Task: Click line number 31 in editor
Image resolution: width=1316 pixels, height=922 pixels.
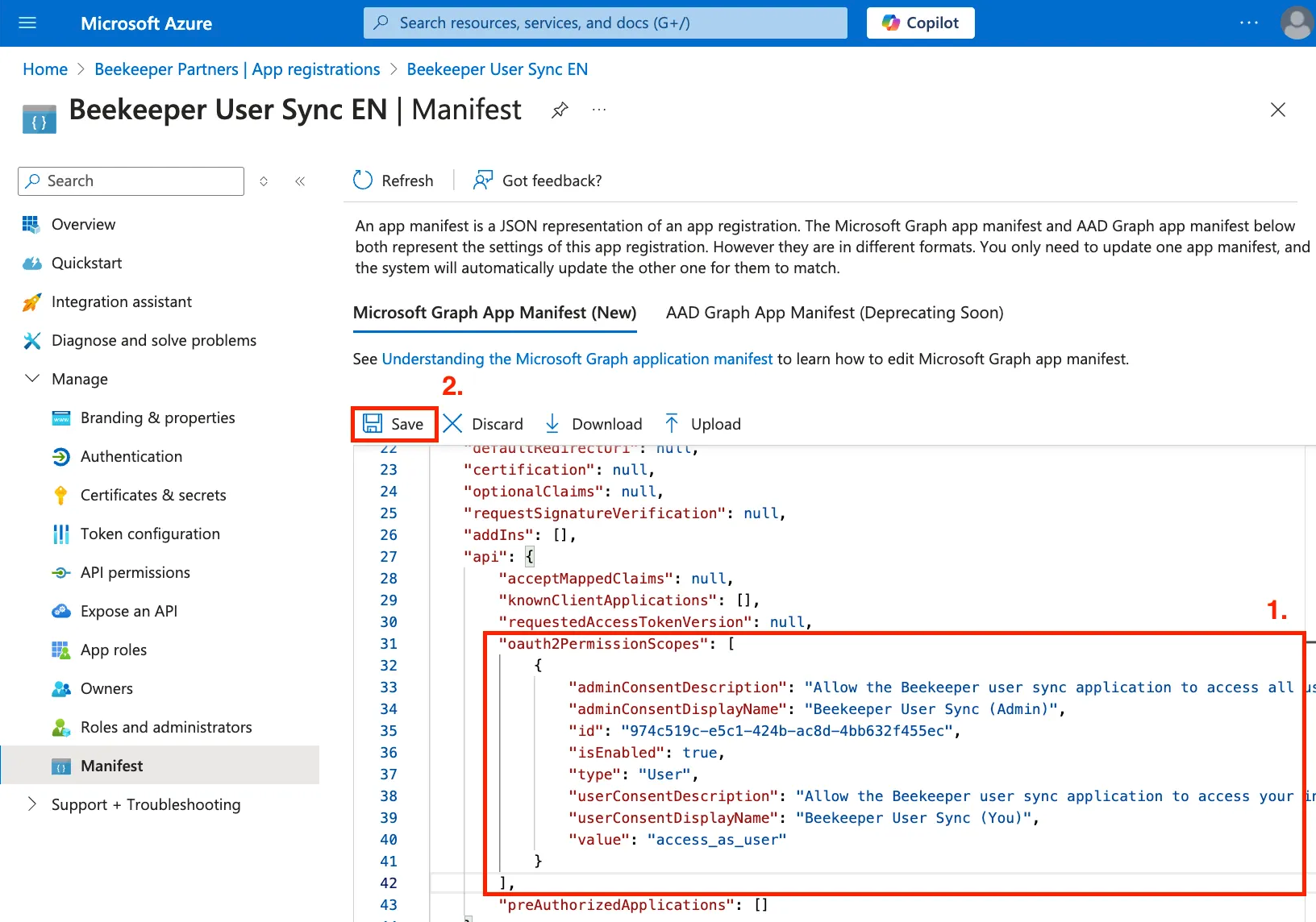Action: tap(389, 643)
